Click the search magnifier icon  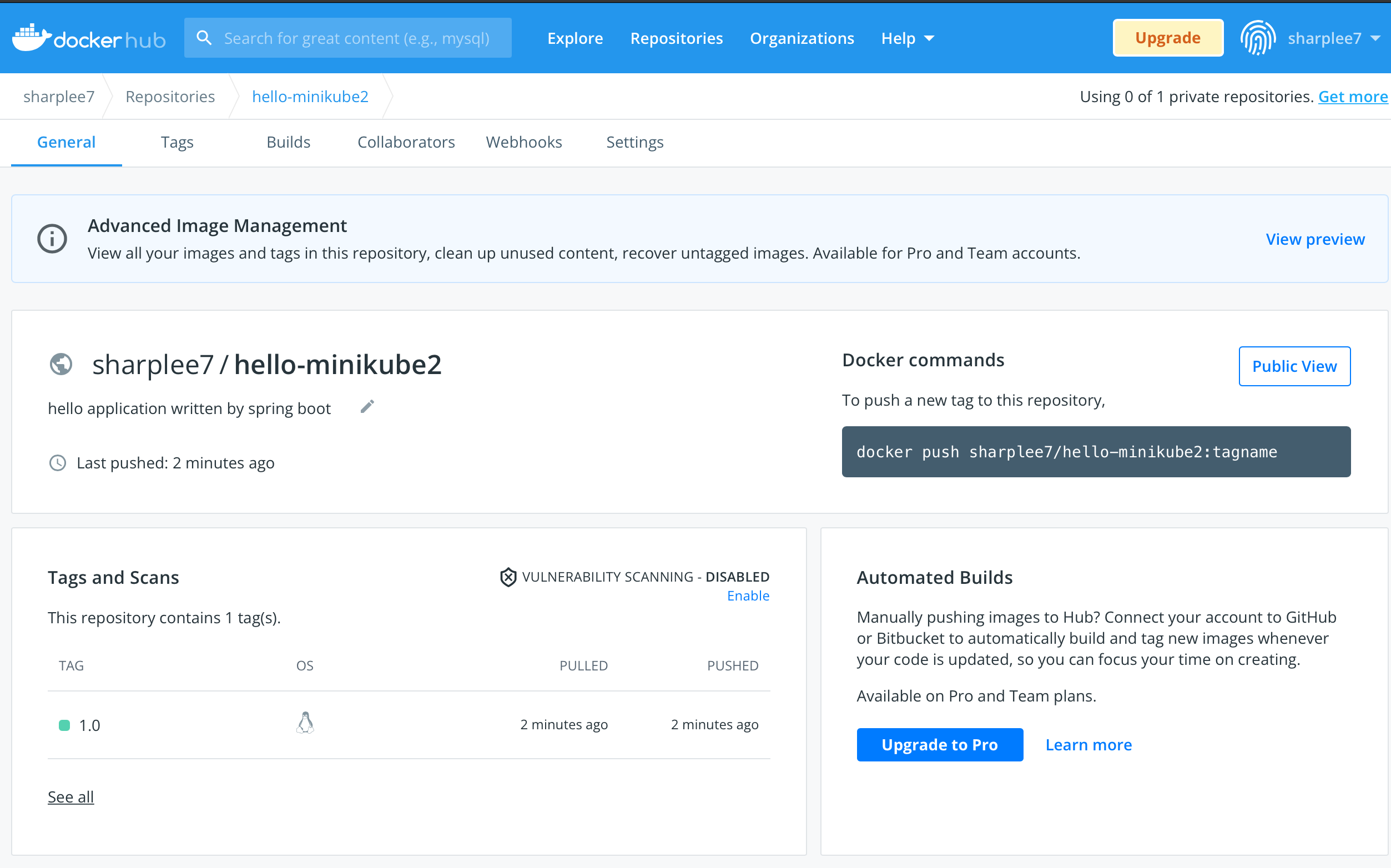[204, 38]
